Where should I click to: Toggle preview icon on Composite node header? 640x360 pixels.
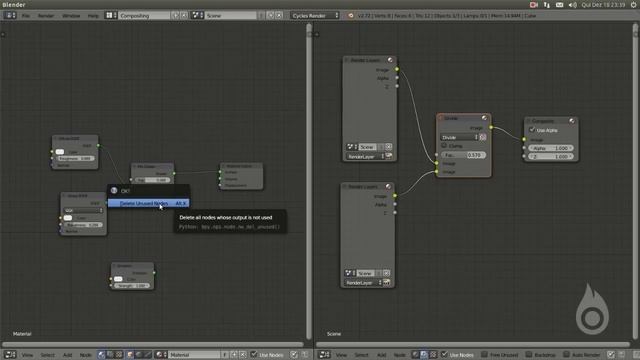pyautogui.click(x=572, y=121)
